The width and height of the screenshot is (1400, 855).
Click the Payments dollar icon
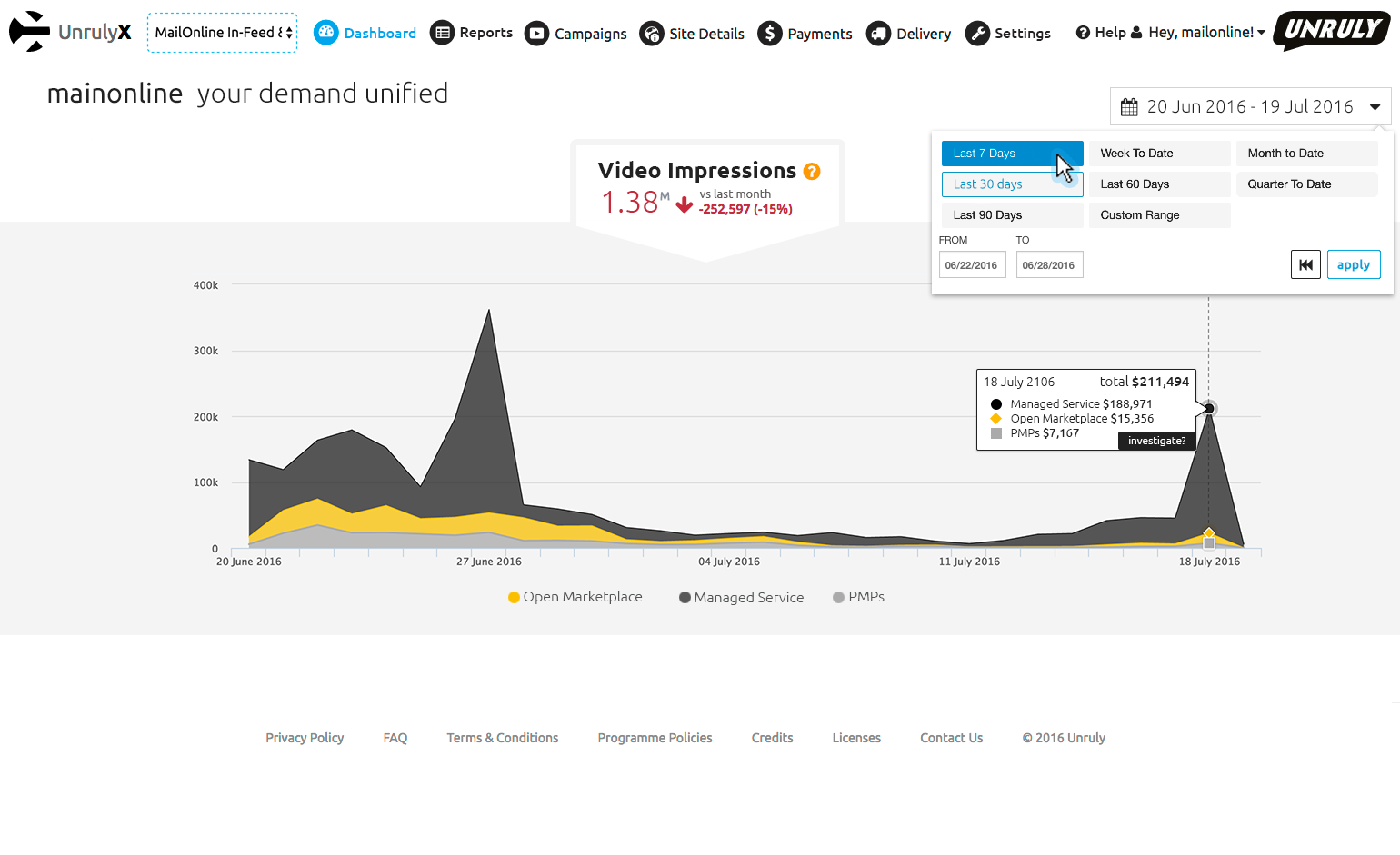click(x=770, y=34)
